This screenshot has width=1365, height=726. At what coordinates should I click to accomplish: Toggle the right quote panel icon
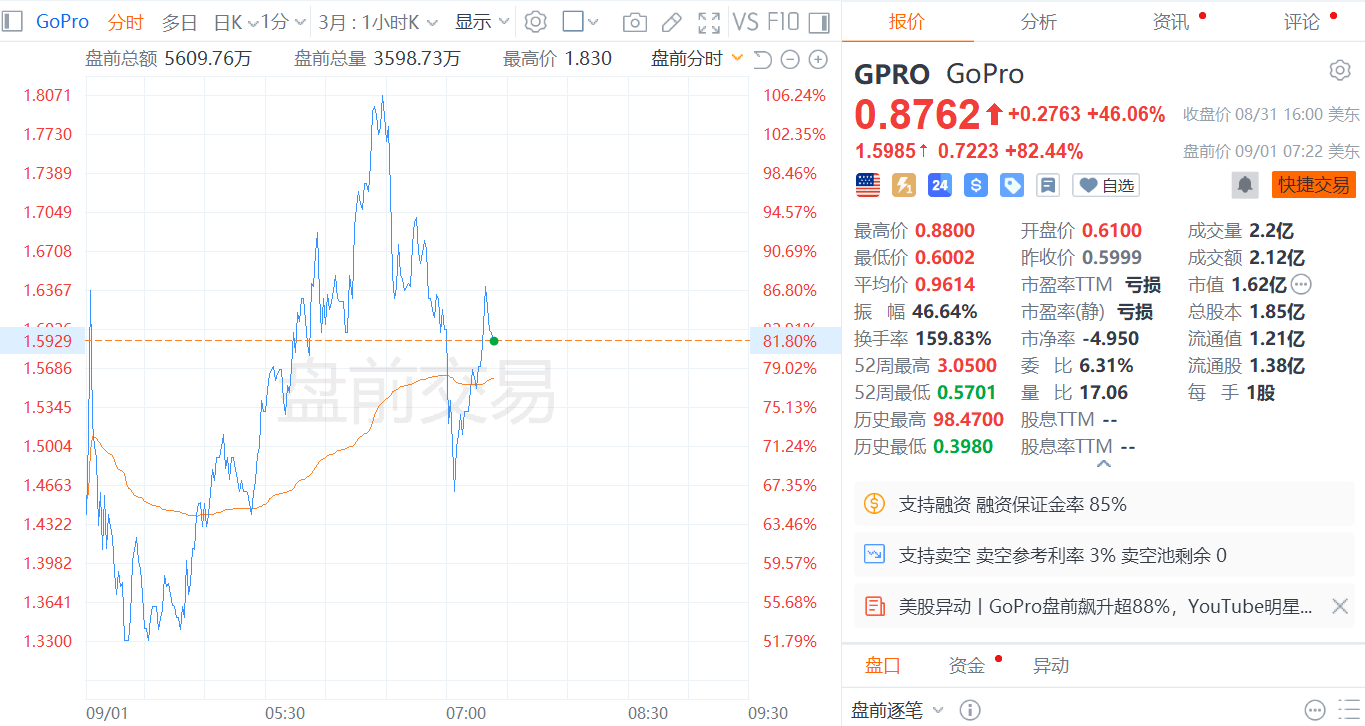[818, 22]
